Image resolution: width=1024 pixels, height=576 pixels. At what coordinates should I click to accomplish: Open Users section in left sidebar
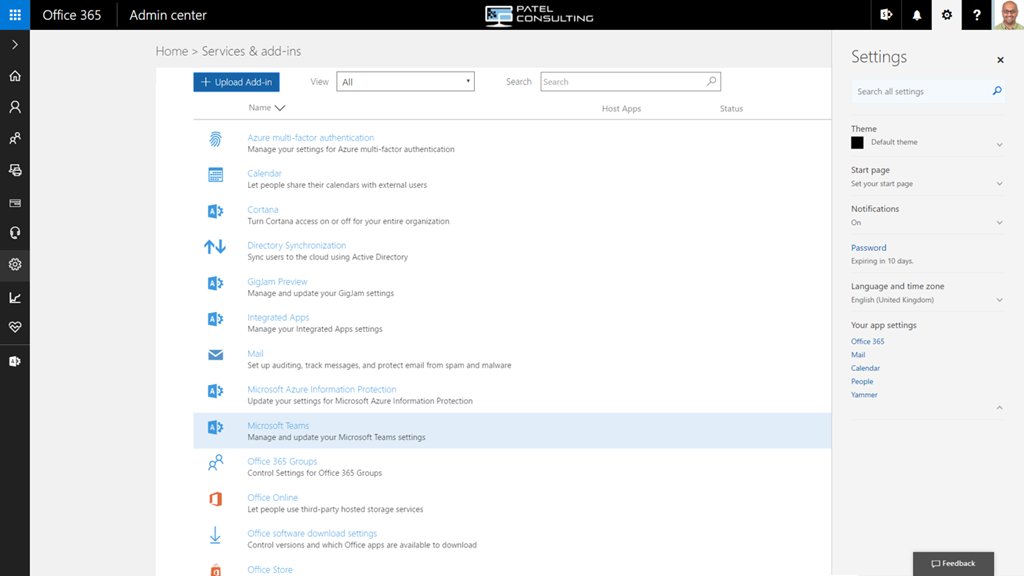tap(15, 107)
